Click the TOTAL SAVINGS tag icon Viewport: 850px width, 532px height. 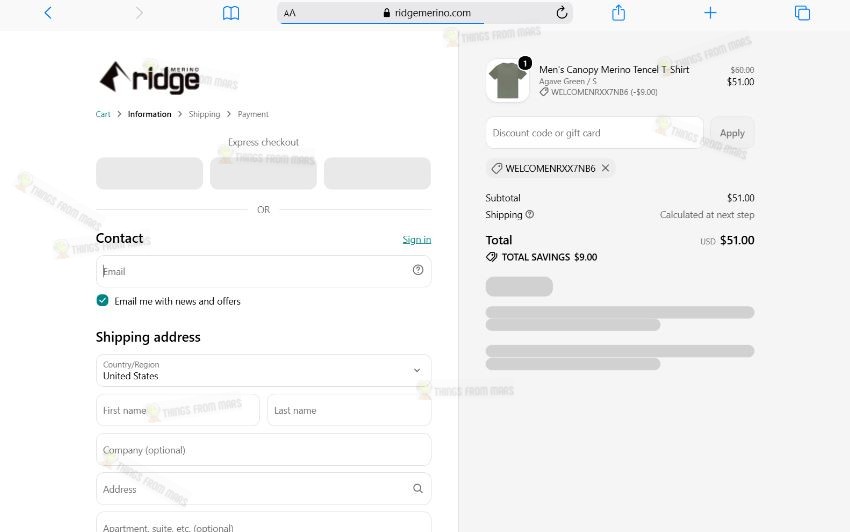click(491, 257)
